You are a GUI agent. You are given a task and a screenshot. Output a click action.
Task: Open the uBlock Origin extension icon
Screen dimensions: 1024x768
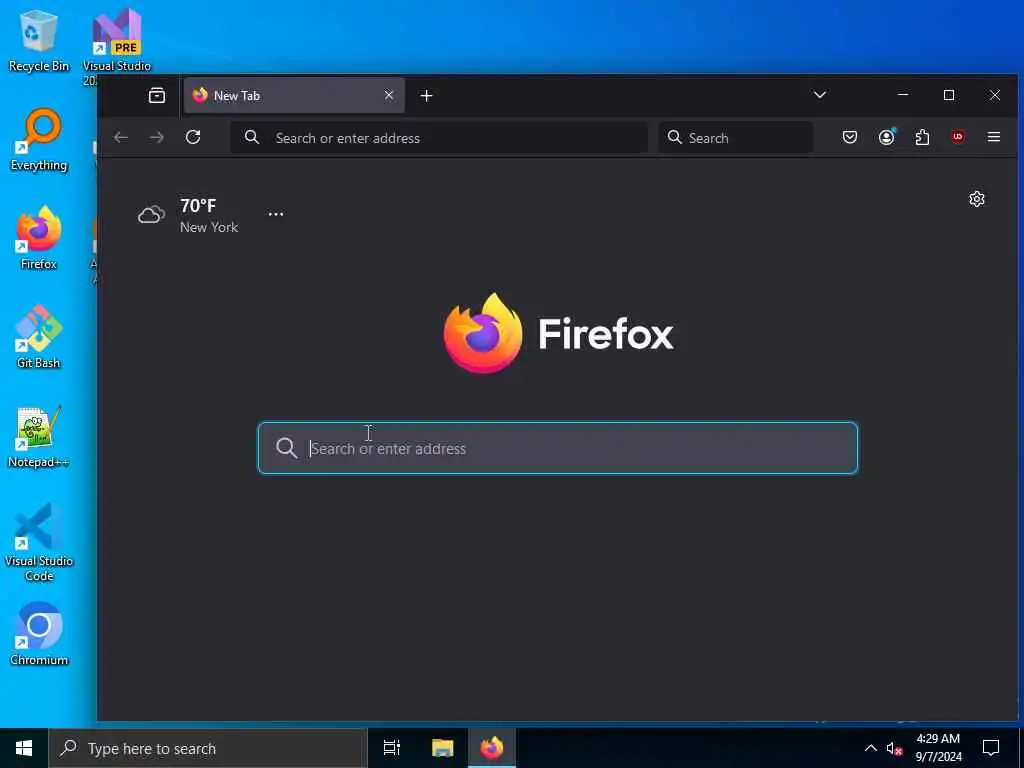pos(957,137)
